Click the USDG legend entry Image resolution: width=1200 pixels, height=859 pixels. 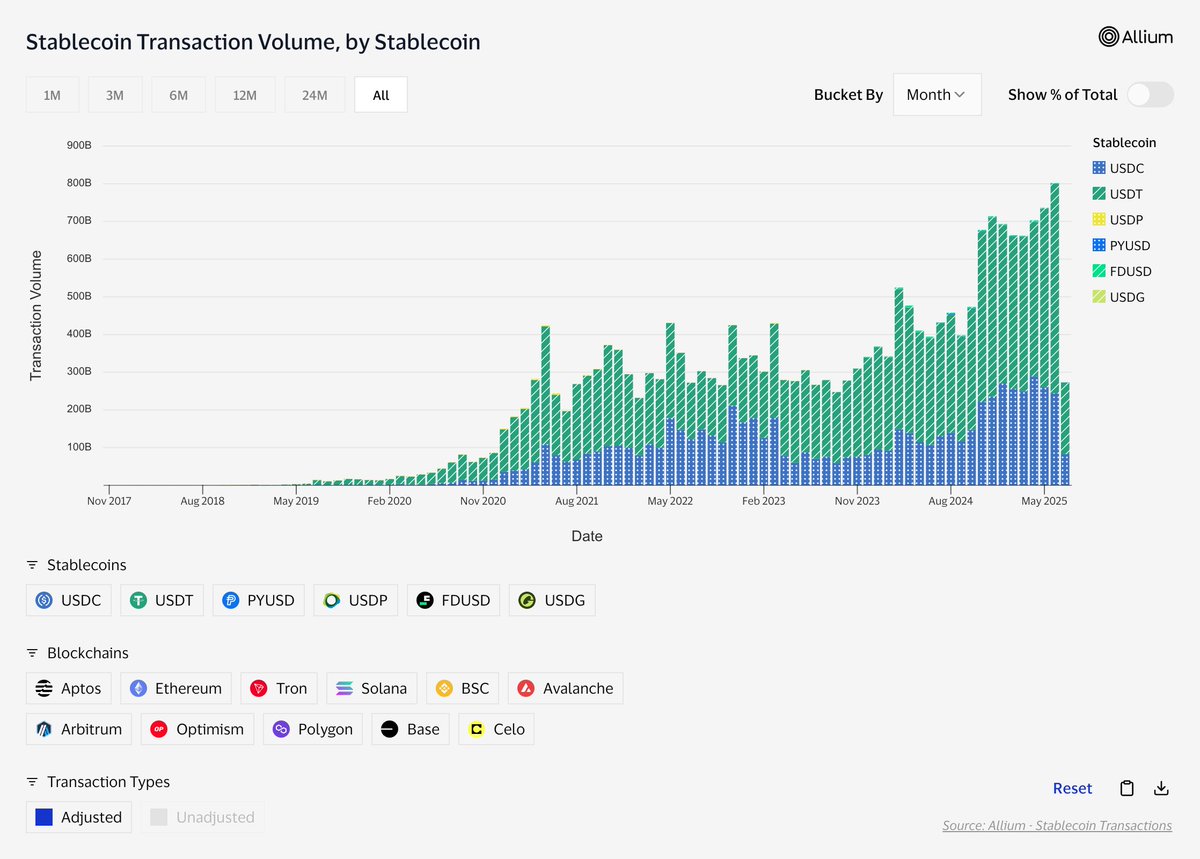coord(1119,297)
